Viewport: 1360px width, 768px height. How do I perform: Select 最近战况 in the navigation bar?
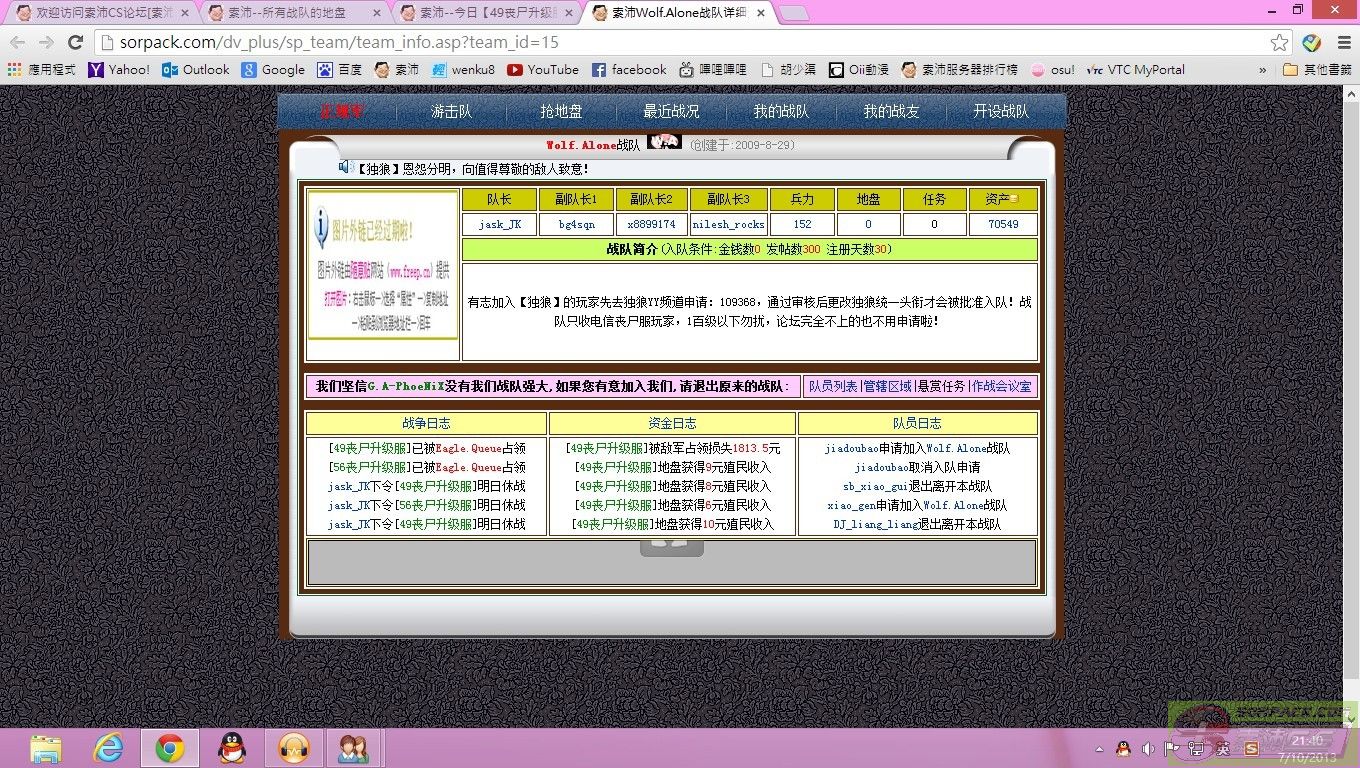(671, 111)
